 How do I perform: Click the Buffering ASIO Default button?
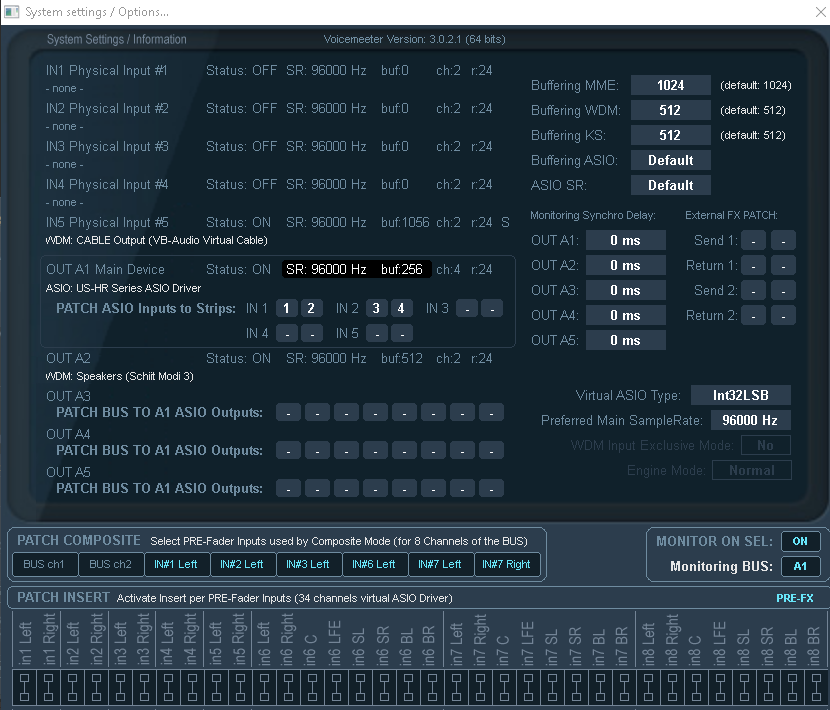point(670,159)
